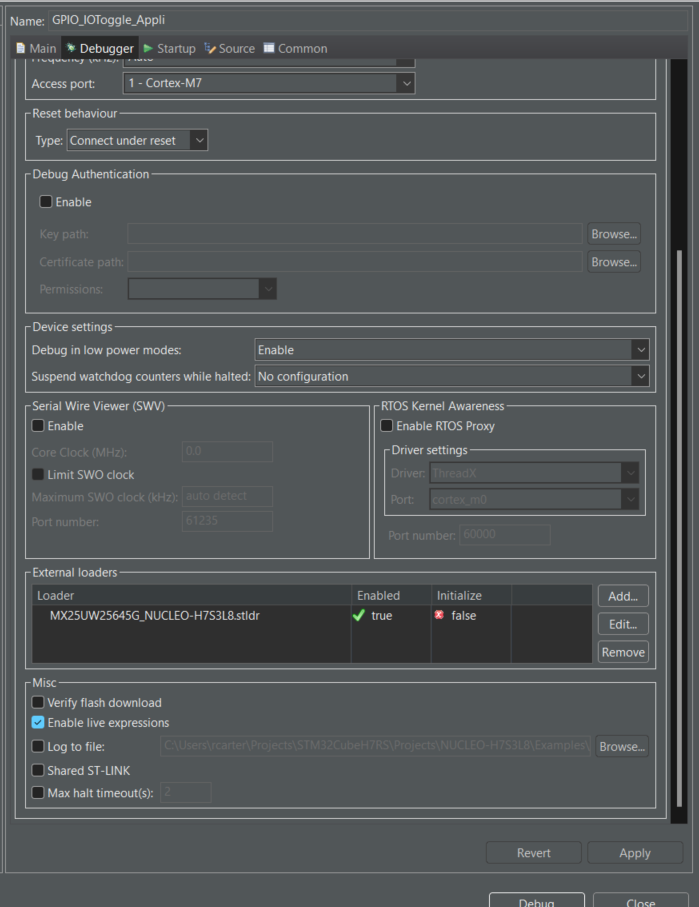Remove the selected external loader
699x907 pixels.
(x=623, y=652)
